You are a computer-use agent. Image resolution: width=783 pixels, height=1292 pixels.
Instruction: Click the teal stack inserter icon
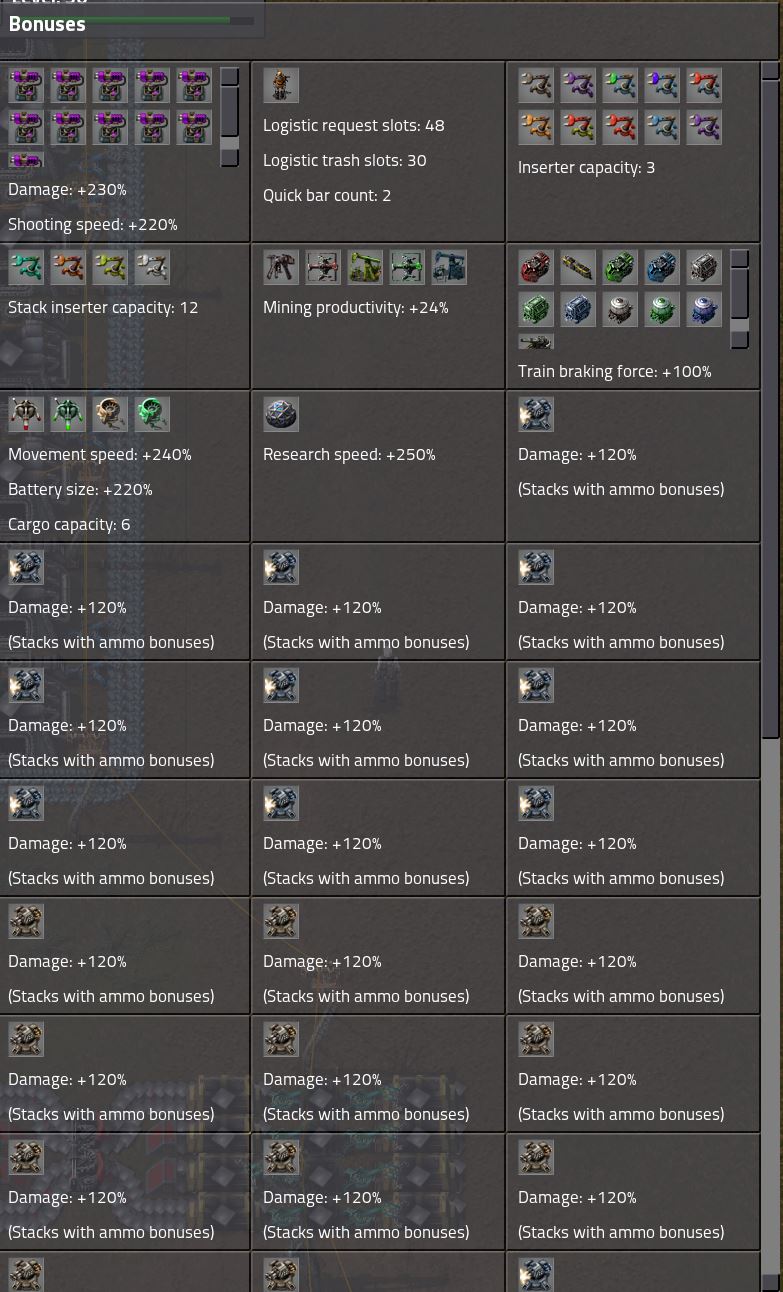26,268
